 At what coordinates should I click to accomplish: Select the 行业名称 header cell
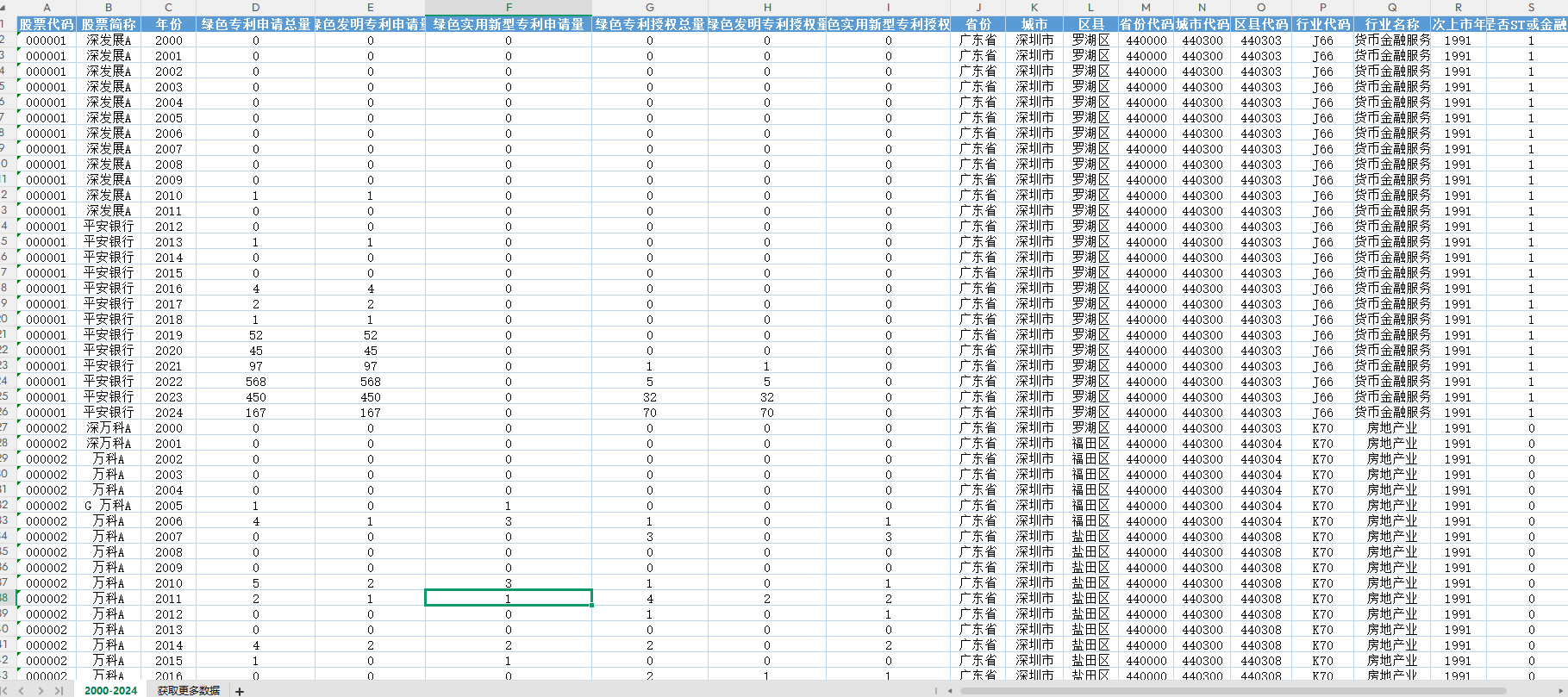[1392, 24]
